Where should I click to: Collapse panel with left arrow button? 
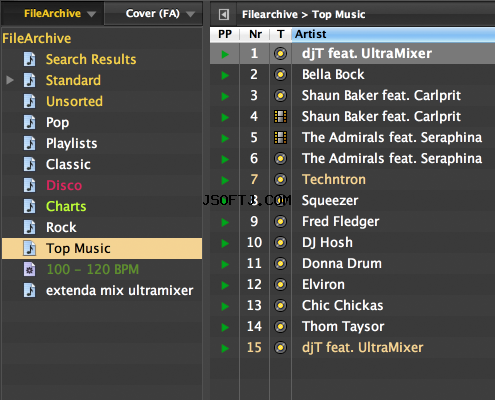[224, 14]
